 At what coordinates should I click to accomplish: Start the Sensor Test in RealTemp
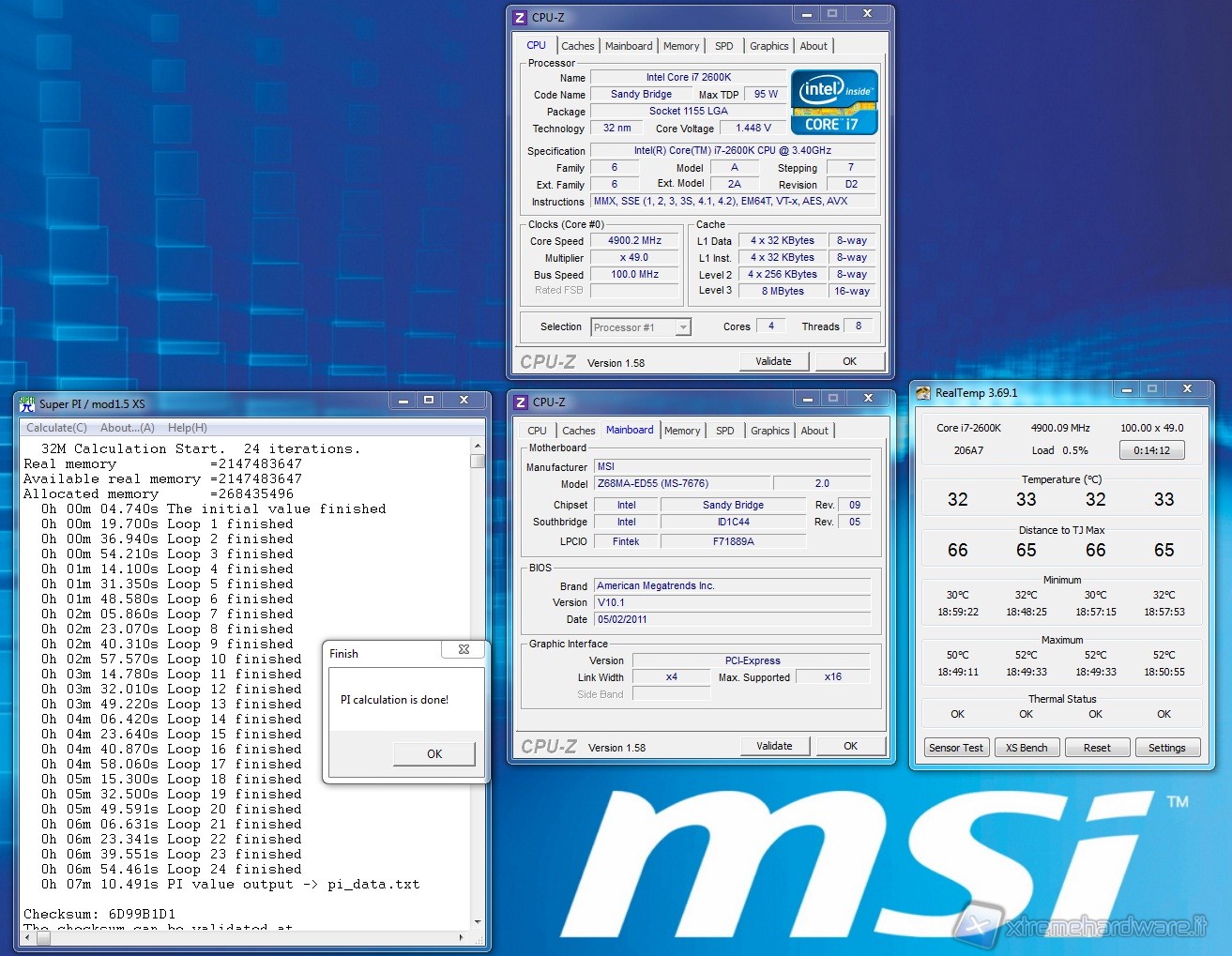(956, 748)
